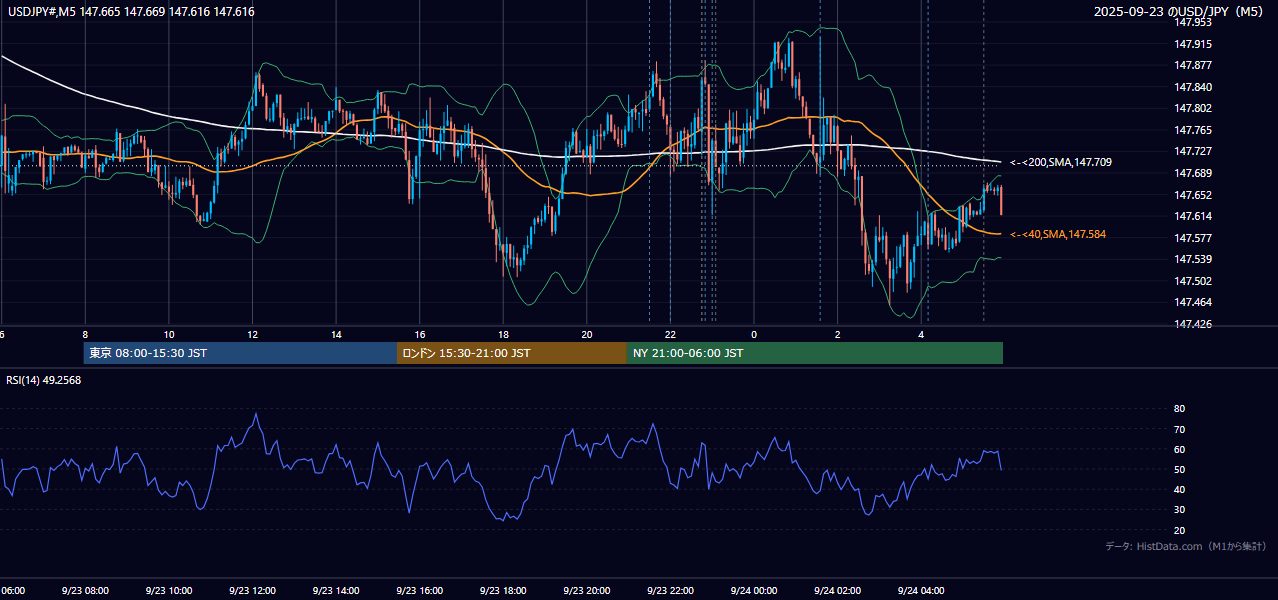Select the NY 21:00-06:00 JST session bar
Image resolution: width=1278 pixels, height=600 pixels.
815,353
